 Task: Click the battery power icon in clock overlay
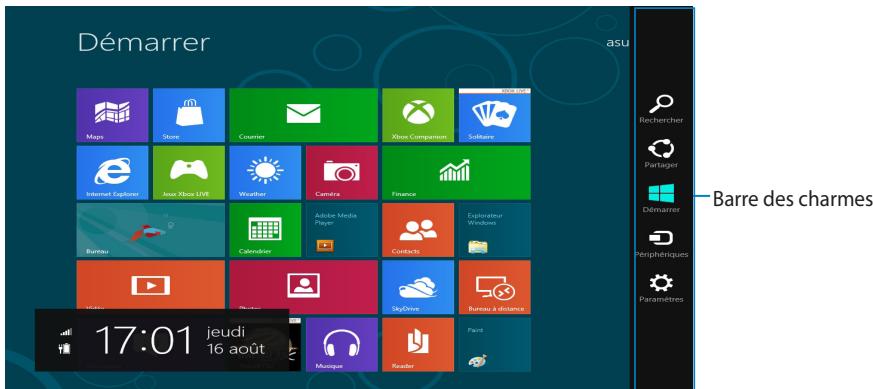tap(66, 348)
